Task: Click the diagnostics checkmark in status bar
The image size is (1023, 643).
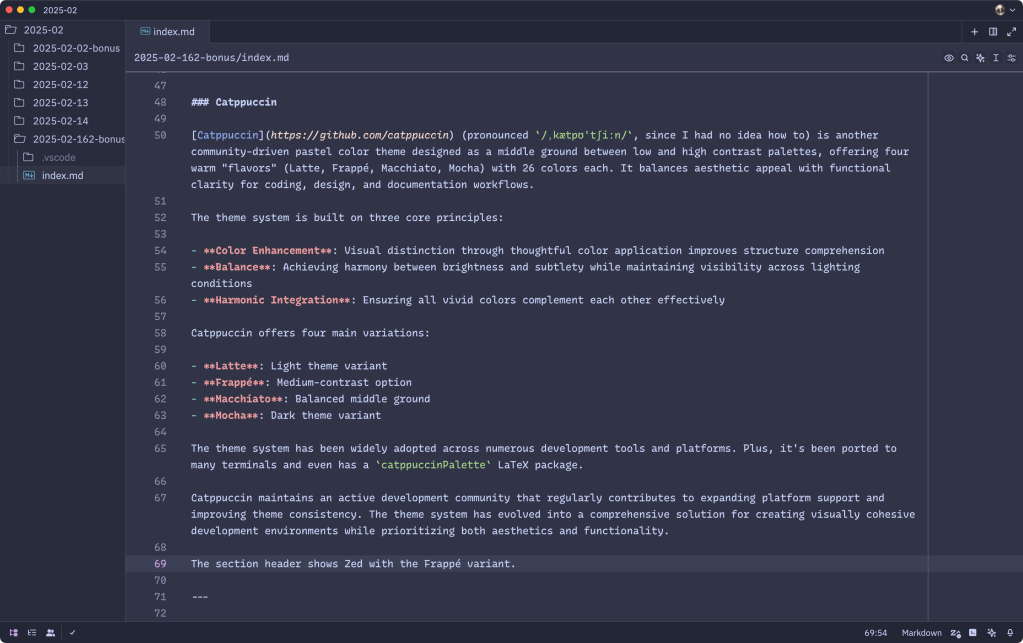Action: coord(73,632)
